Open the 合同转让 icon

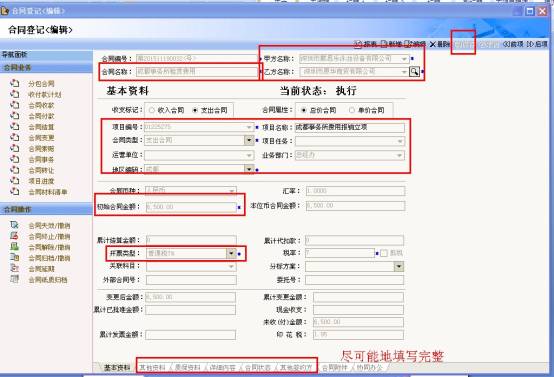click(14, 170)
